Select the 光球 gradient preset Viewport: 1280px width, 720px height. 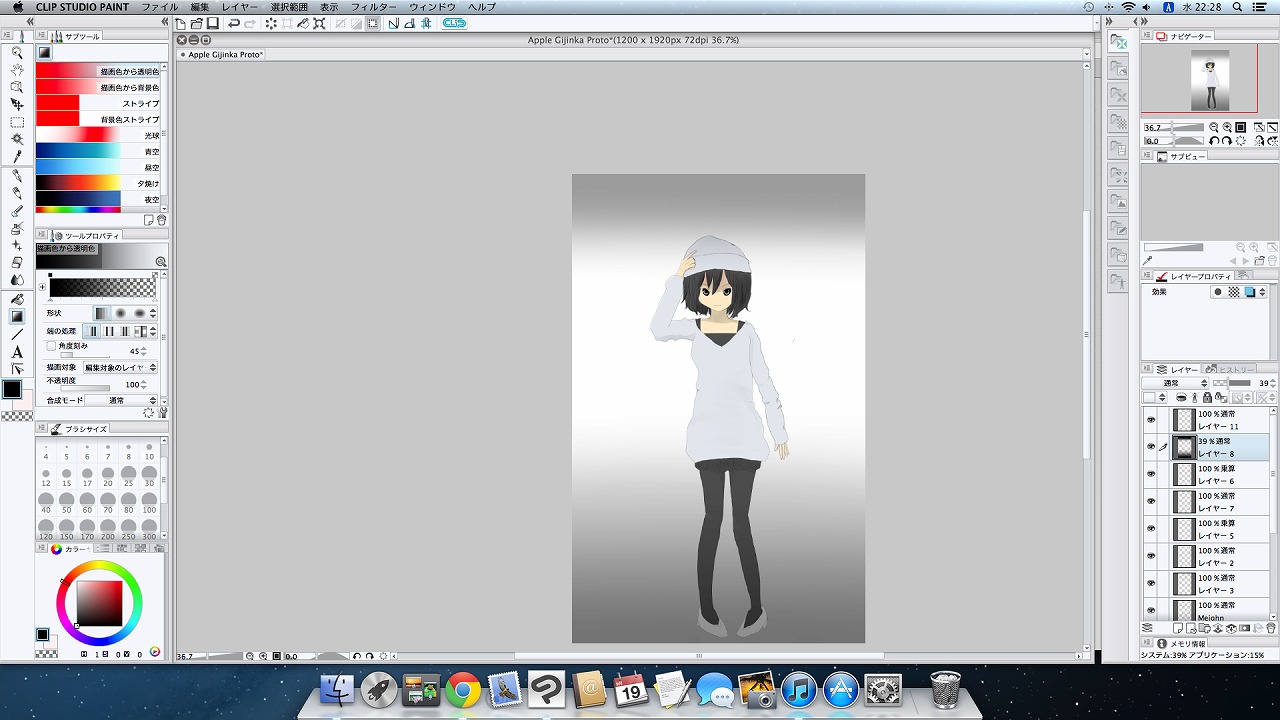[x=98, y=135]
